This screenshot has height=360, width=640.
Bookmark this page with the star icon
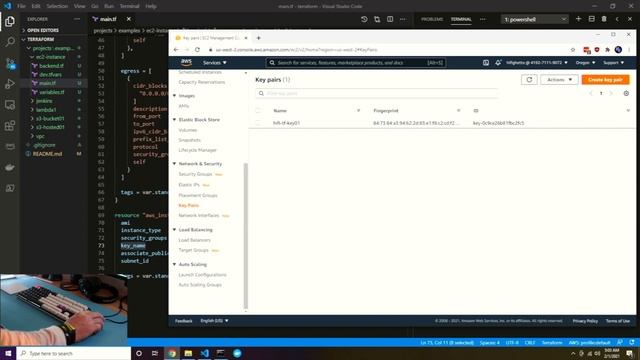click(573, 50)
